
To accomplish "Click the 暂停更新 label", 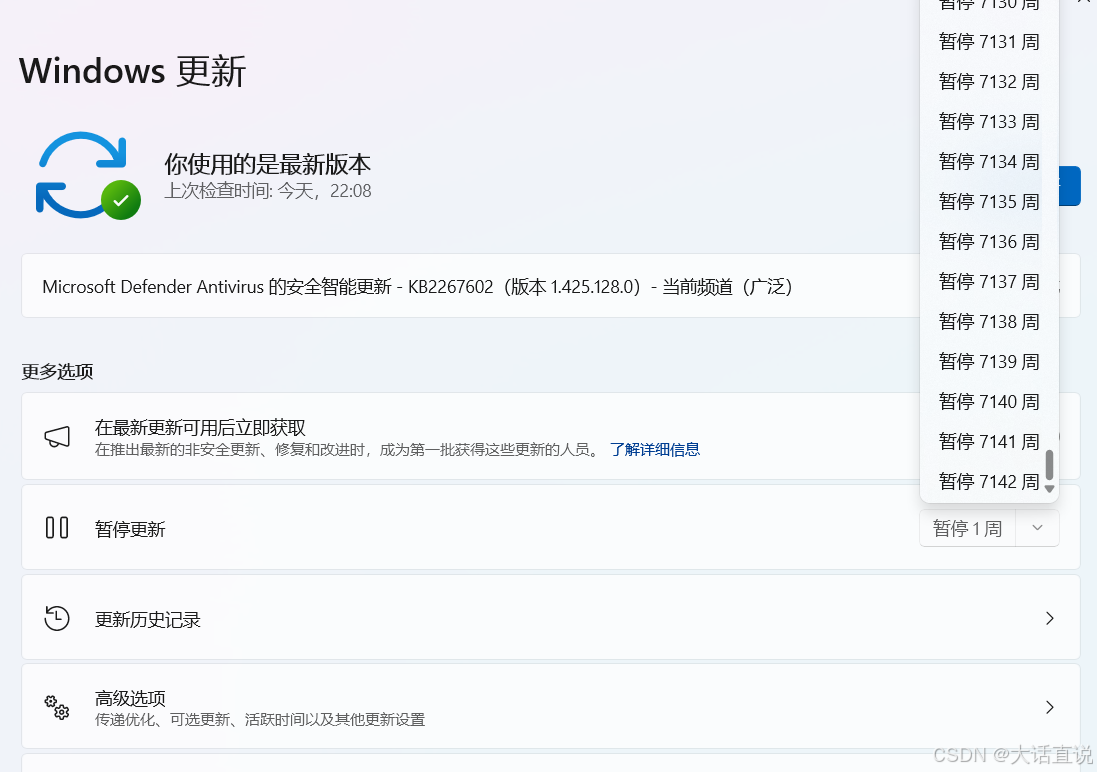I will pyautogui.click(x=130, y=529).
